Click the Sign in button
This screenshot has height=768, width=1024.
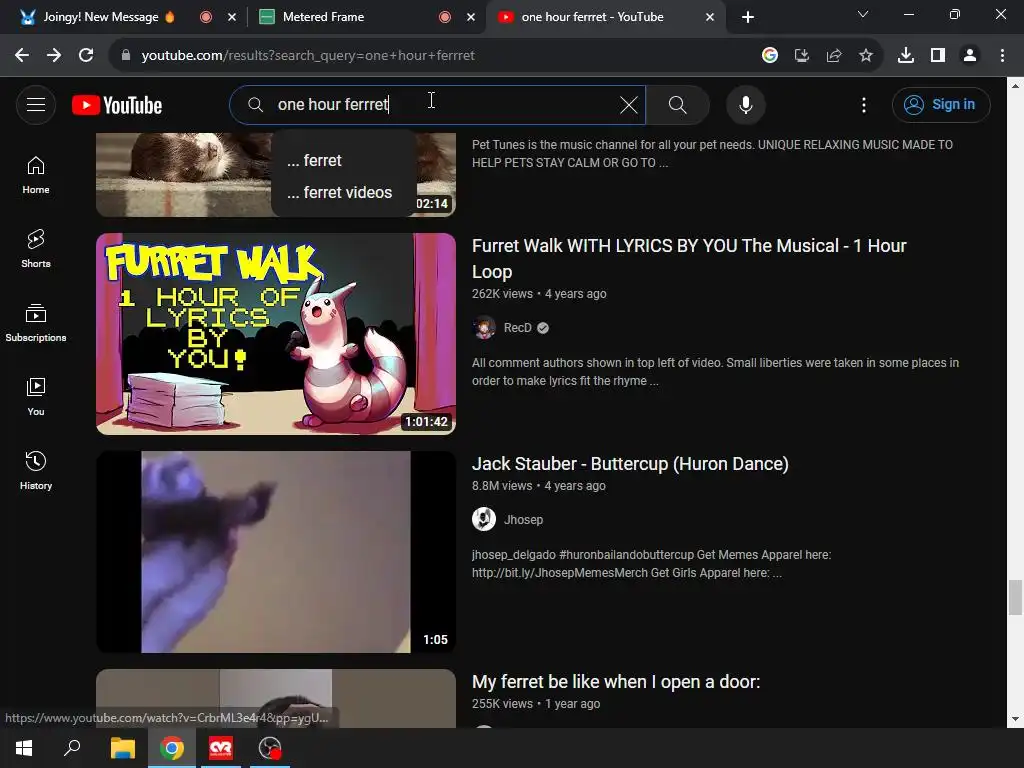click(940, 104)
